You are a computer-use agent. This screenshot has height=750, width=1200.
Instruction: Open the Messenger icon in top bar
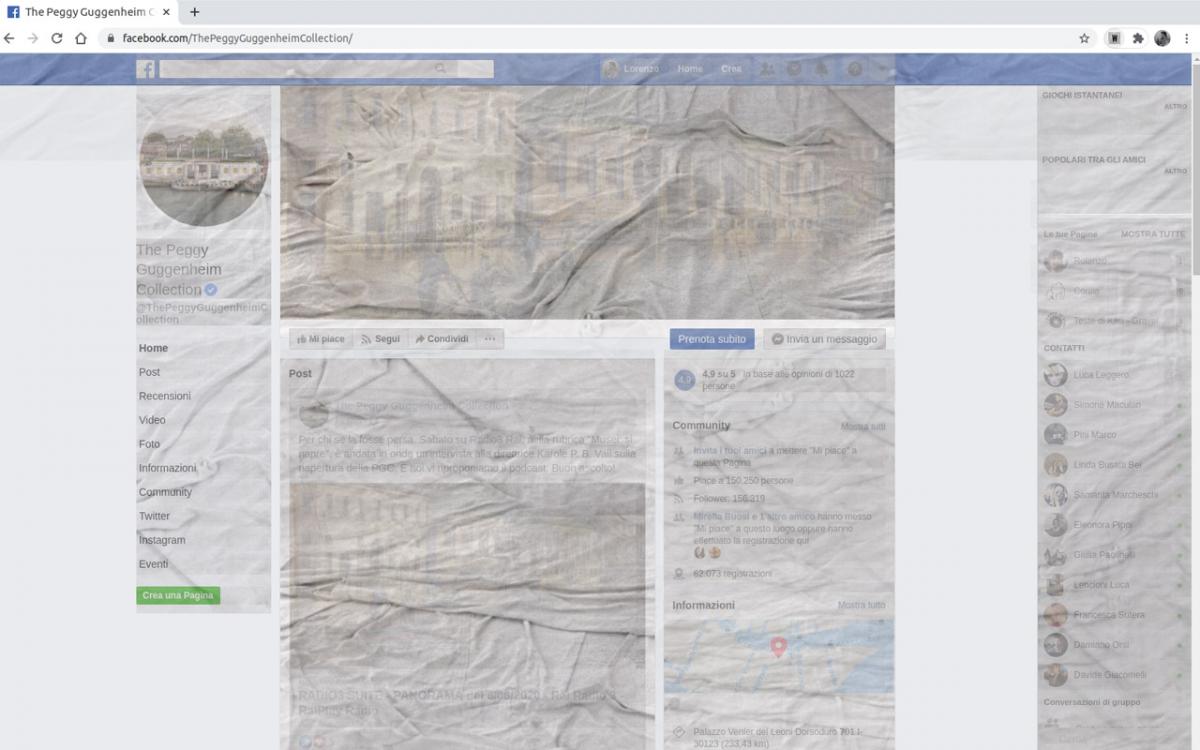coord(794,69)
